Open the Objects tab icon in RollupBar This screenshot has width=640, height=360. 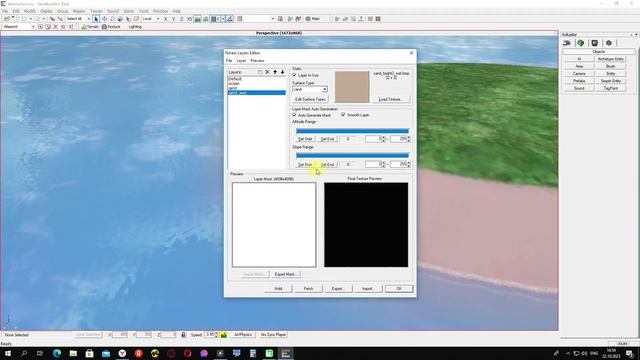tap(567, 43)
